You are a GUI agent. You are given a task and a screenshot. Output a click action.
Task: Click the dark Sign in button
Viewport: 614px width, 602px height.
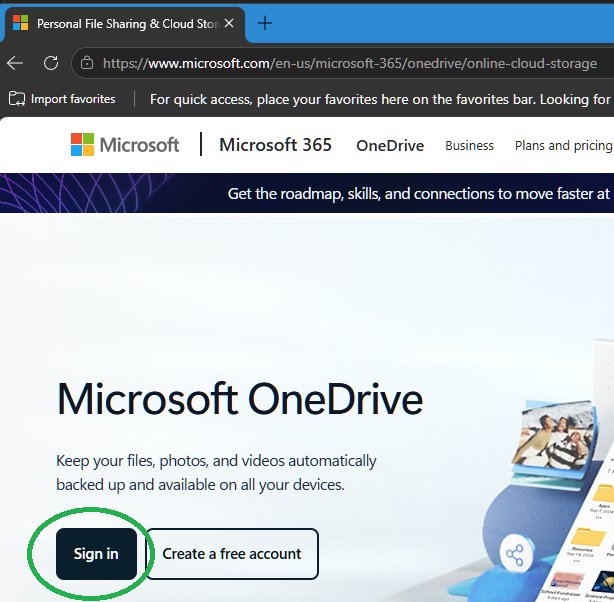tap(96, 553)
